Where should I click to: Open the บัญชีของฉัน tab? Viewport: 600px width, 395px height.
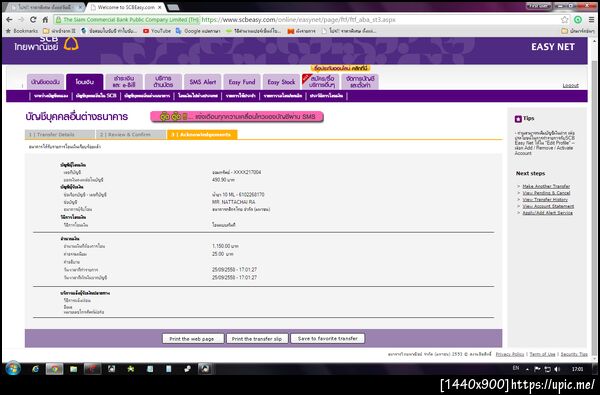pyautogui.click(x=45, y=82)
